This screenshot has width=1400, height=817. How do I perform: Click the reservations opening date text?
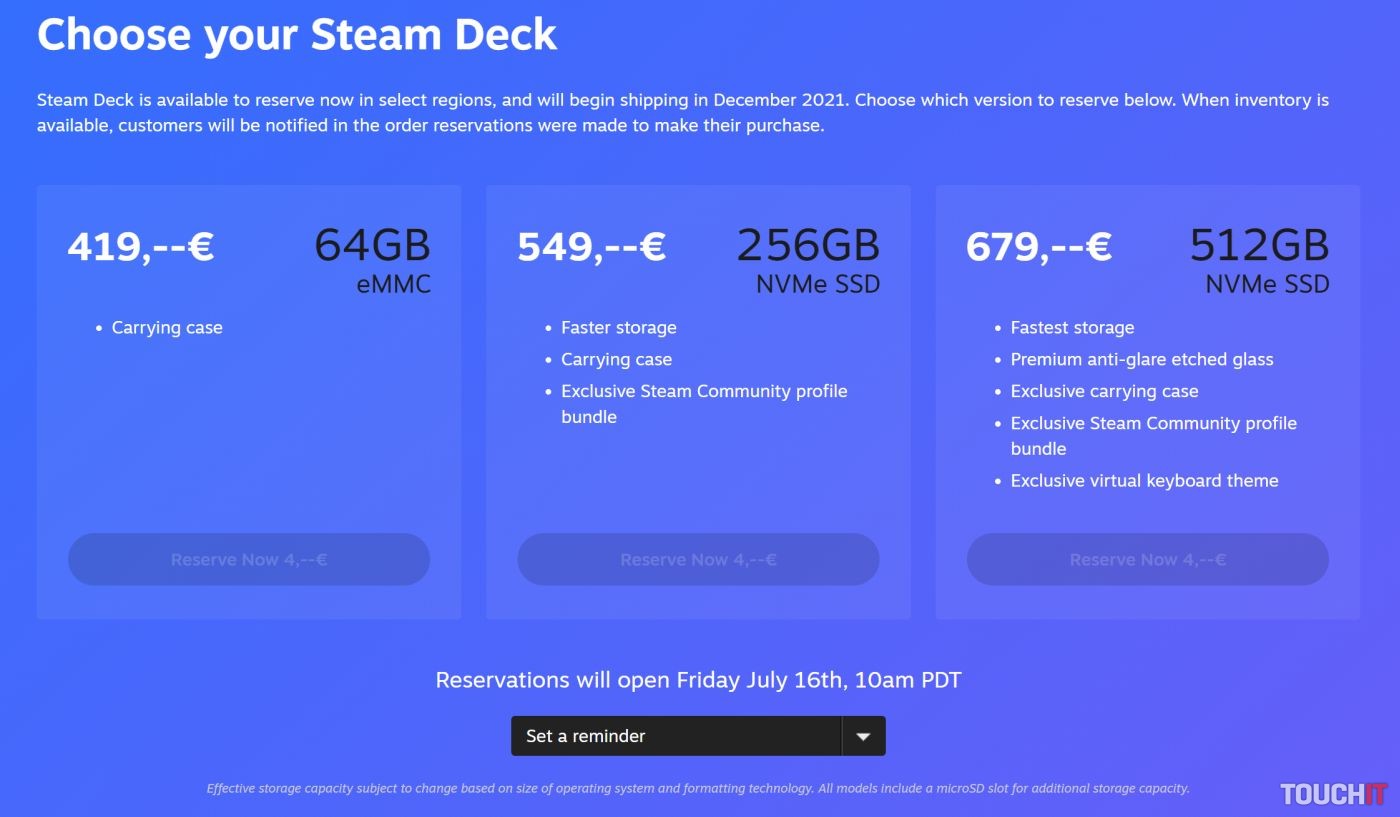(x=698, y=680)
